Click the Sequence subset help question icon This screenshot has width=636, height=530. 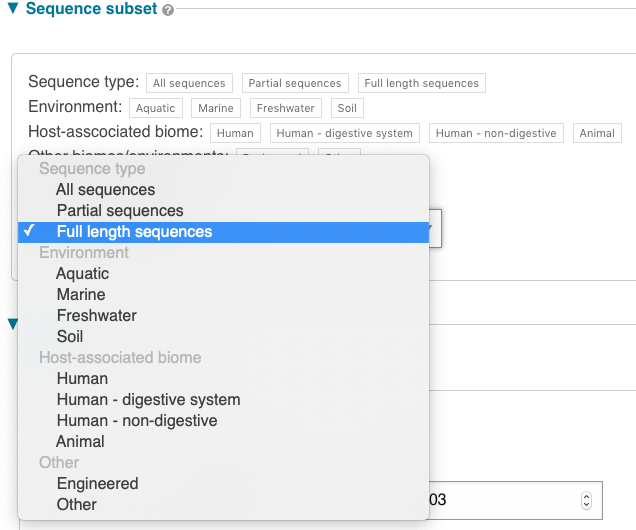(x=168, y=10)
